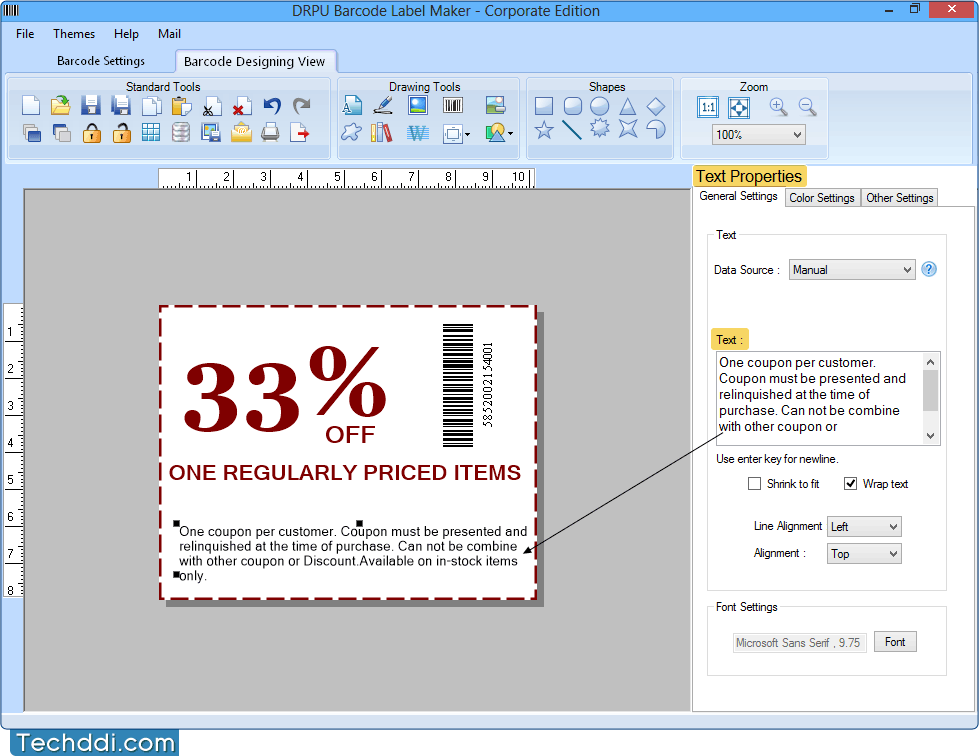Zoom in with the plus magnifier
This screenshot has width=979, height=756.
[778, 107]
